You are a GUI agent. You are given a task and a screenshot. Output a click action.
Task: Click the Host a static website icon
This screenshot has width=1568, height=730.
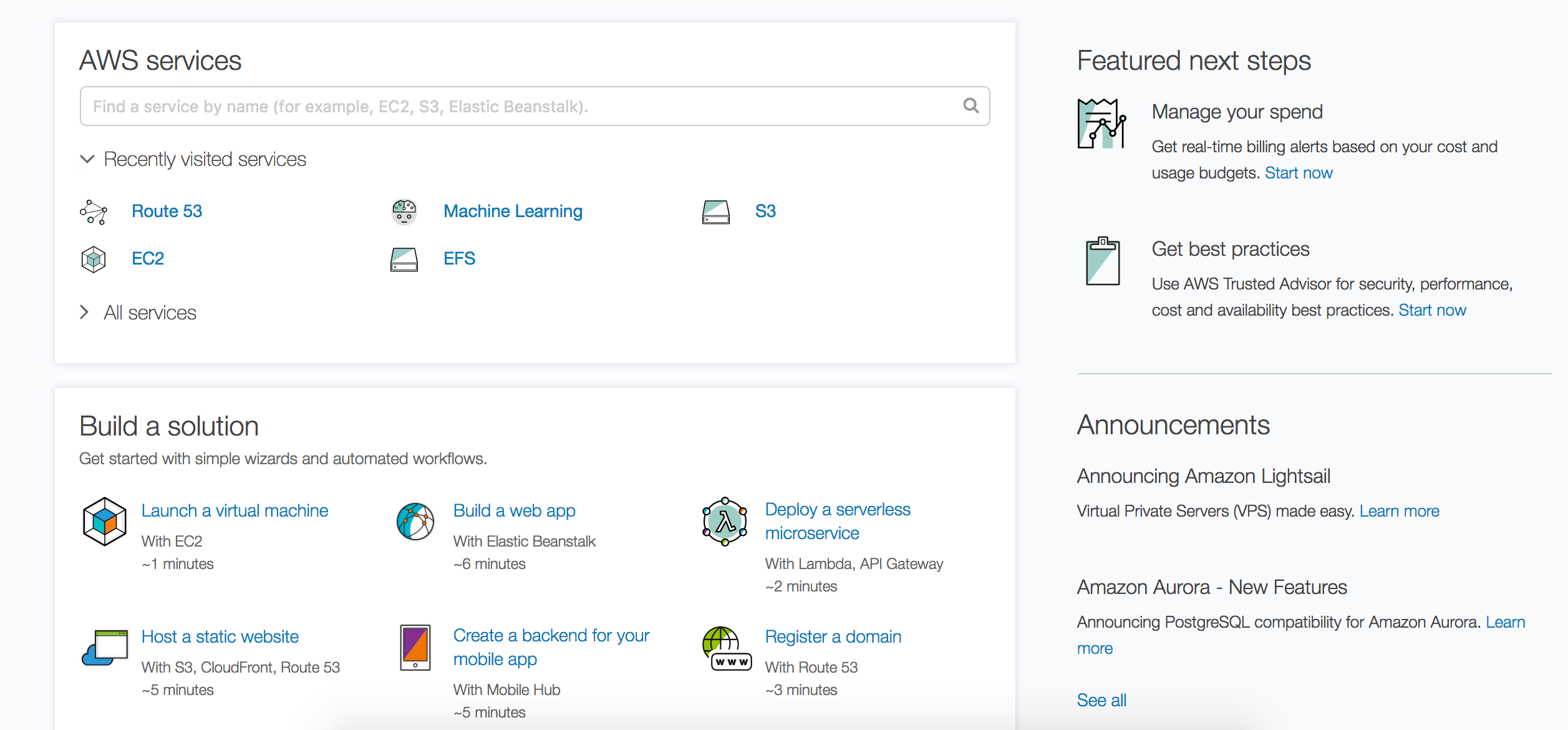point(105,648)
